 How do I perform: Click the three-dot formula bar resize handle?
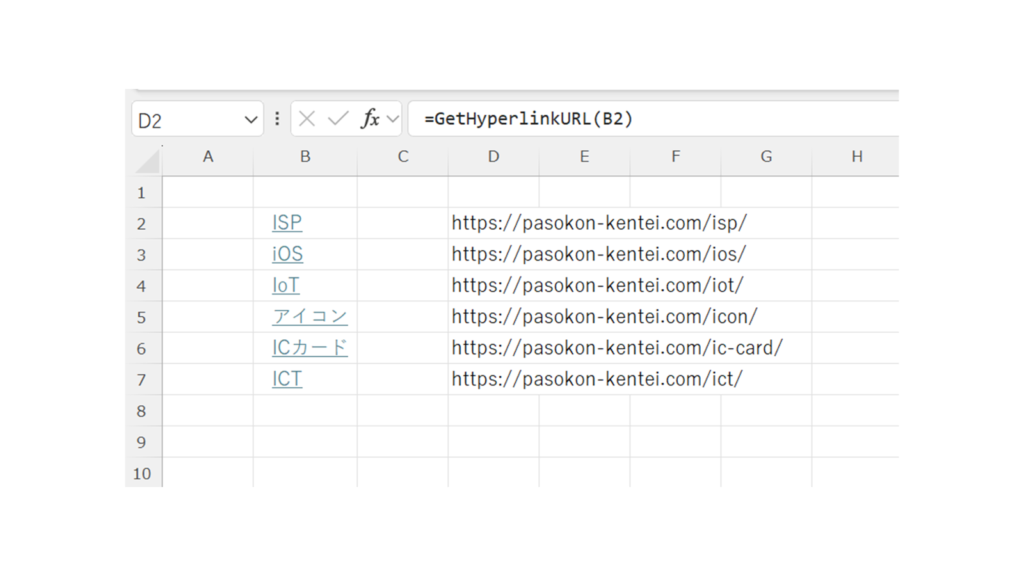[277, 119]
